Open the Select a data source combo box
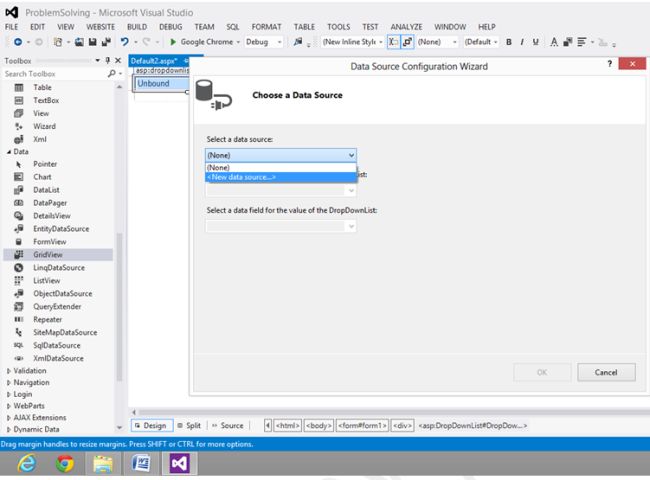 pyautogui.click(x=281, y=155)
